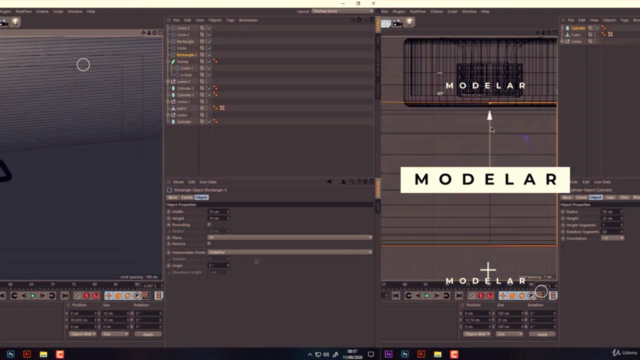The image size is (640, 360).
Task: Open After Effects from the taskbar
Action: click(x=389, y=354)
